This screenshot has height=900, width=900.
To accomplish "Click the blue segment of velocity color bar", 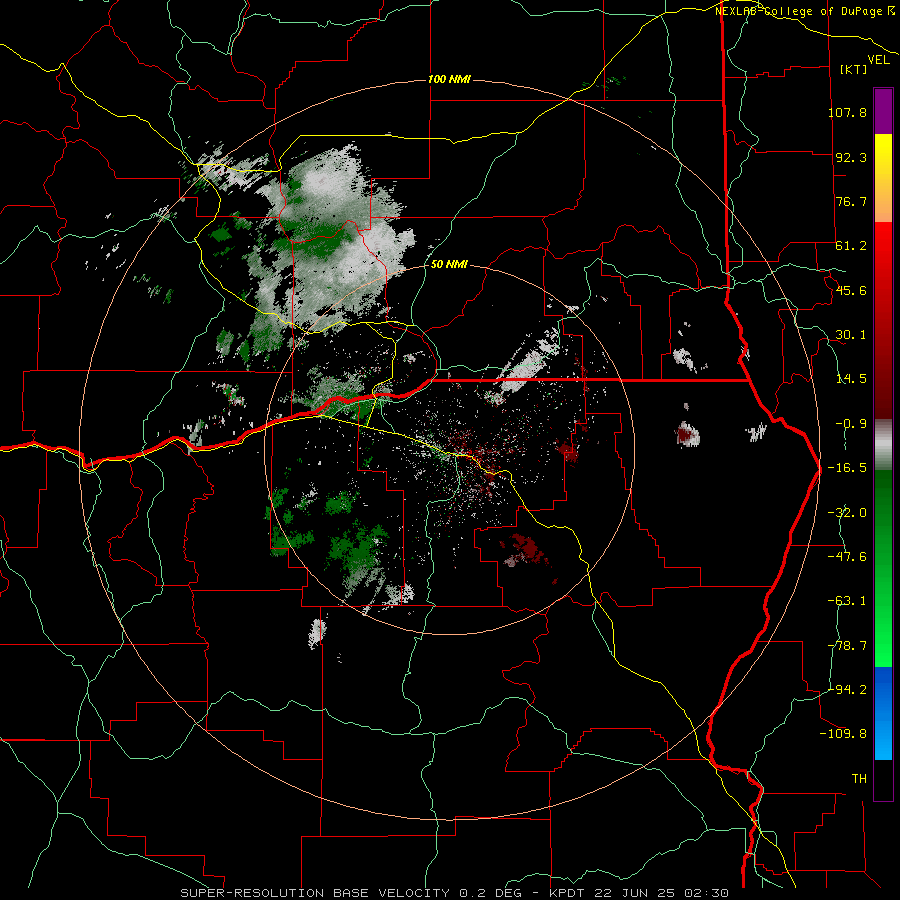I will tap(883, 713).
